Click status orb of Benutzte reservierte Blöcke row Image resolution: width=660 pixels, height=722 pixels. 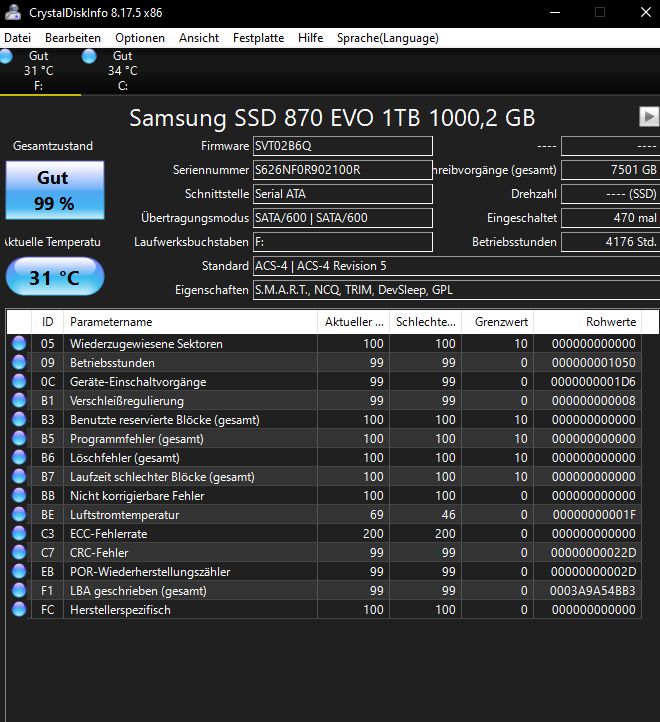19,419
